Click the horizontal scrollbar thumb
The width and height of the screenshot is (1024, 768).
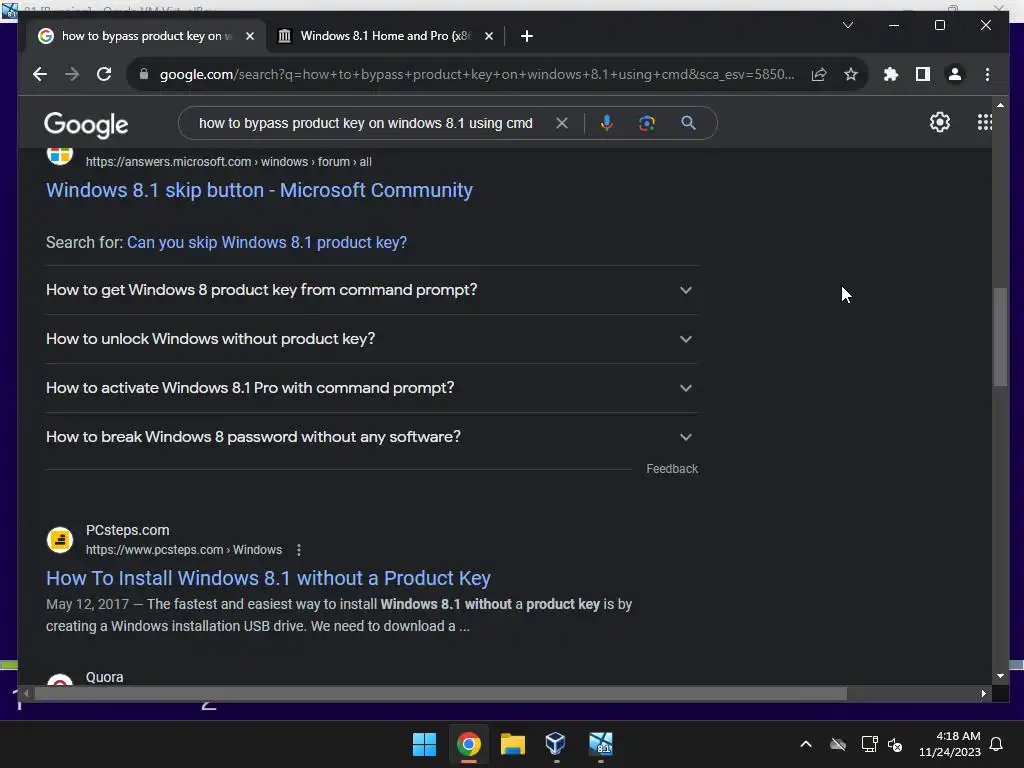coord(441,694)
